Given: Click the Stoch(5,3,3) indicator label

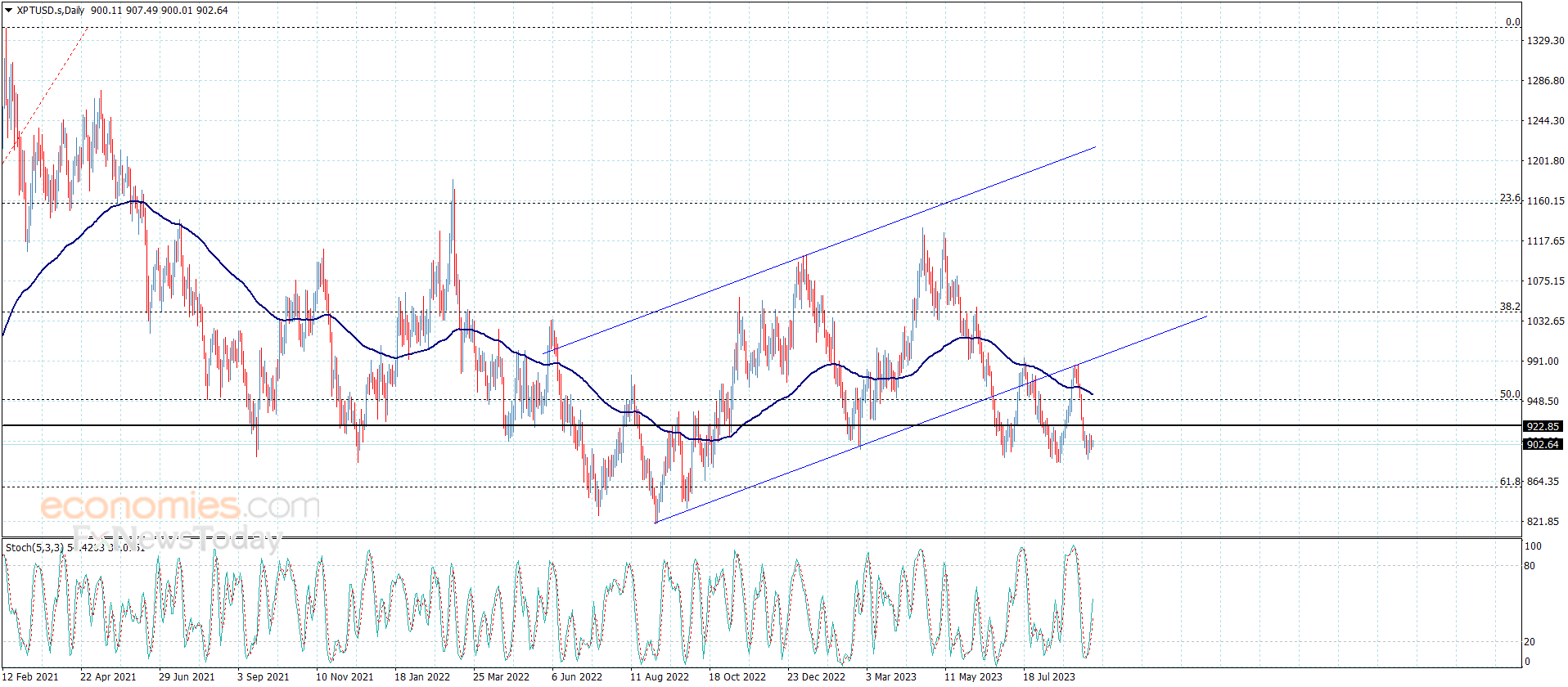Looking at the screenshot, I should pyautogui.click(x=34, y=548).
